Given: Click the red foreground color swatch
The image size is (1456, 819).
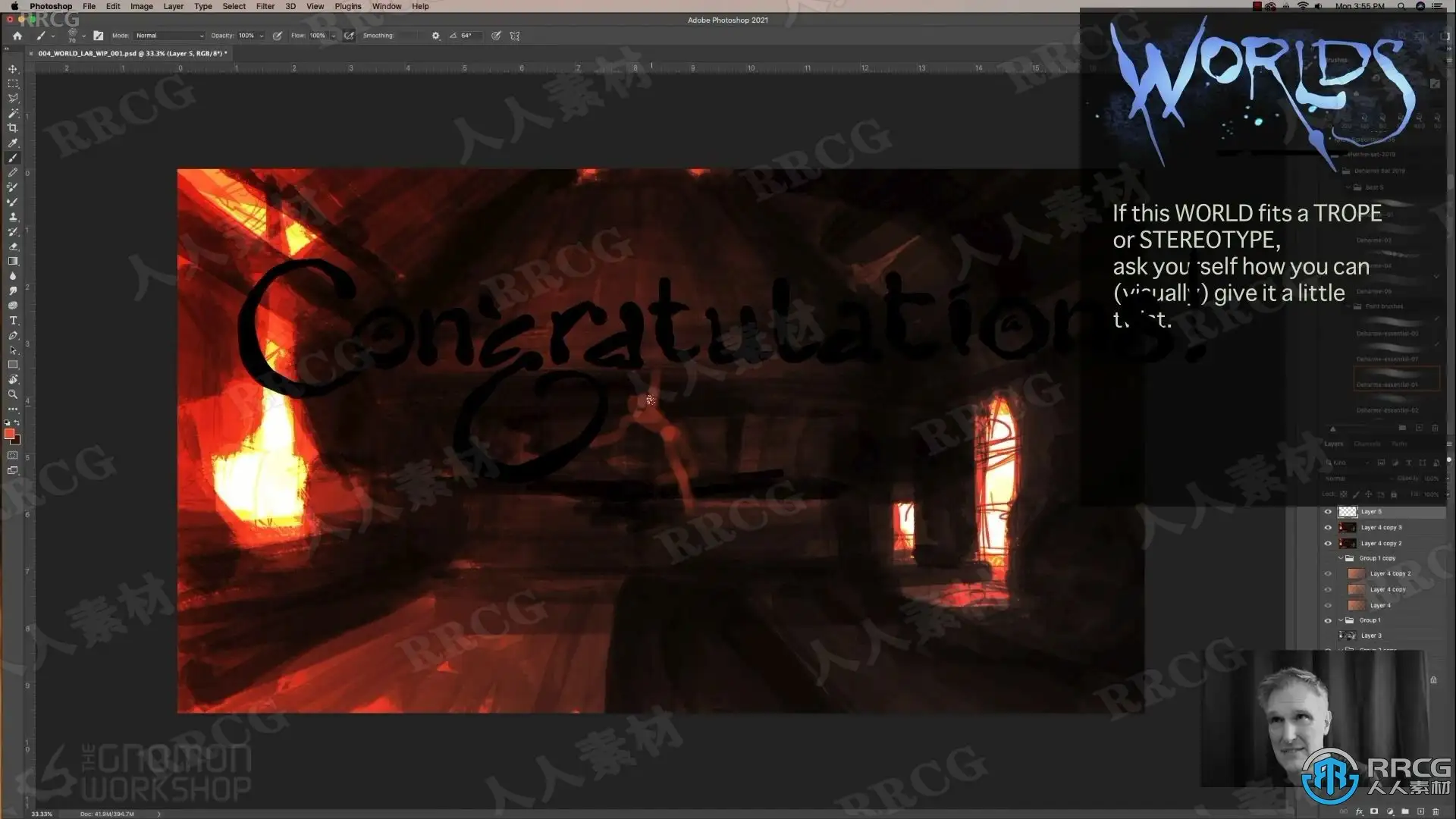Looking at the screenshot, I should tap(9, 434).
